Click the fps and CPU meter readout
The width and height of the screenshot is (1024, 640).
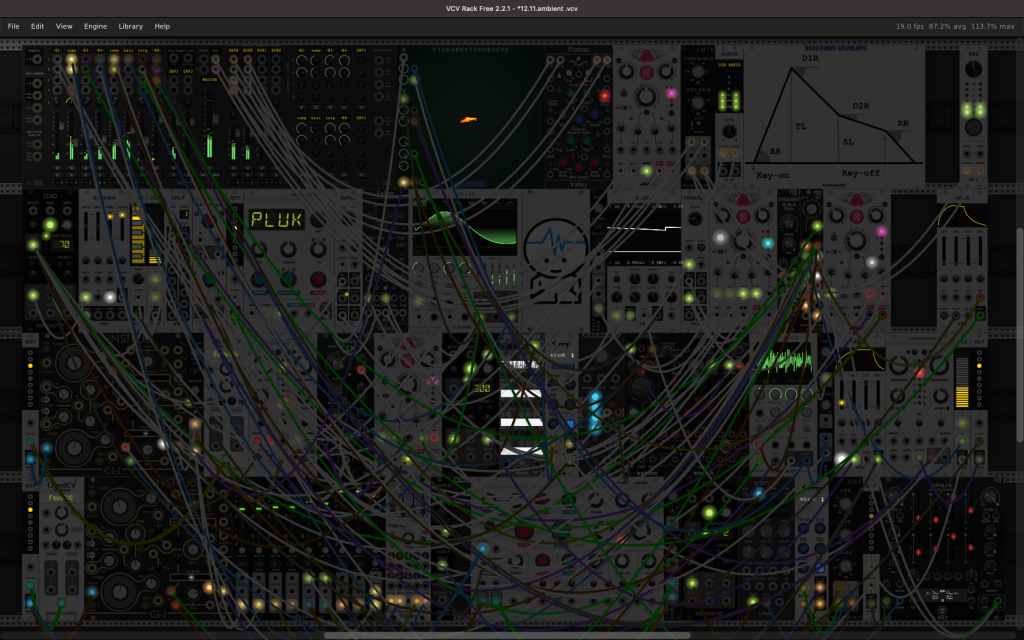[x=955, y=26]
